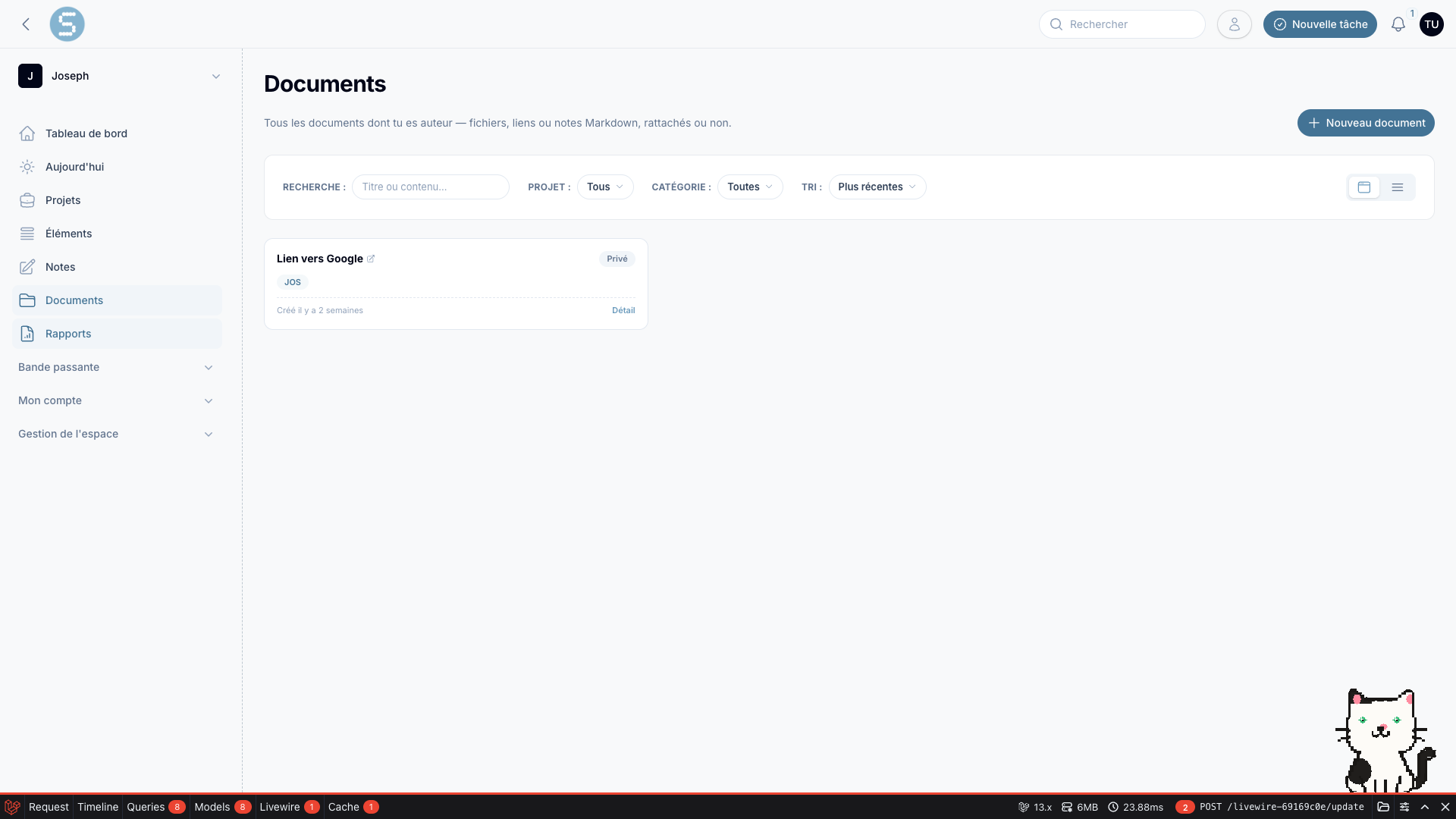Open the debugbar settings sliders icon
Screen dimensions: 1456x819
pyautogui.click(x=1404, y=807)
